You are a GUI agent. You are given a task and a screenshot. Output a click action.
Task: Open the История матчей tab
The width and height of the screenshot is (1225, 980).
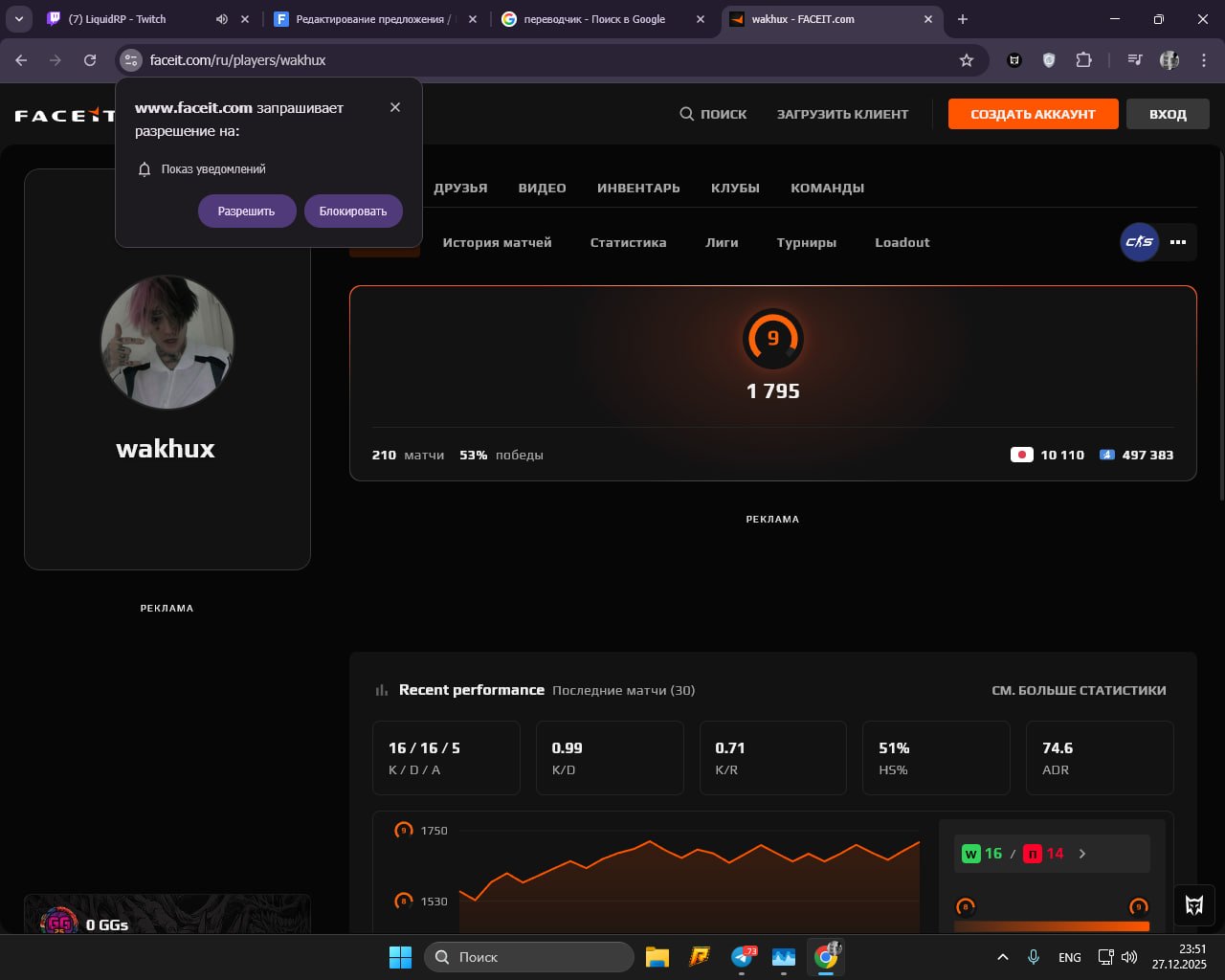(x=497, y=242)
